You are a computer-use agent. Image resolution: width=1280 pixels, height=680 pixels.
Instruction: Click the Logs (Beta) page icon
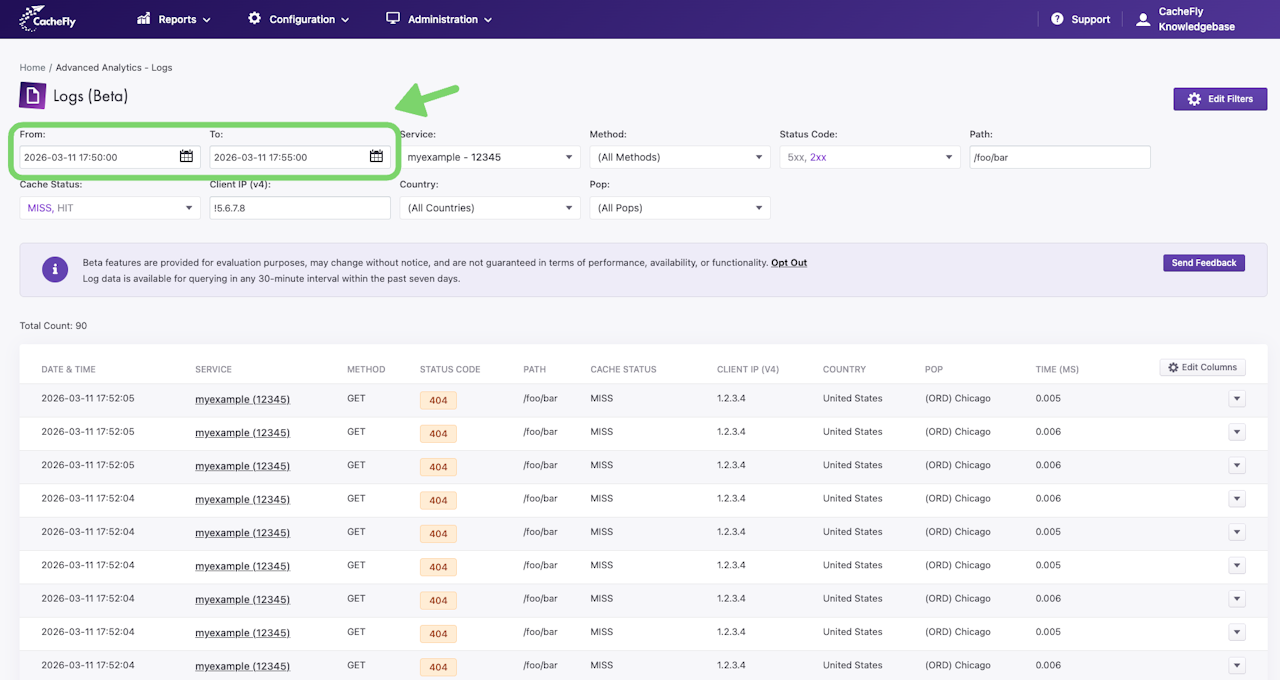point(32,96)
